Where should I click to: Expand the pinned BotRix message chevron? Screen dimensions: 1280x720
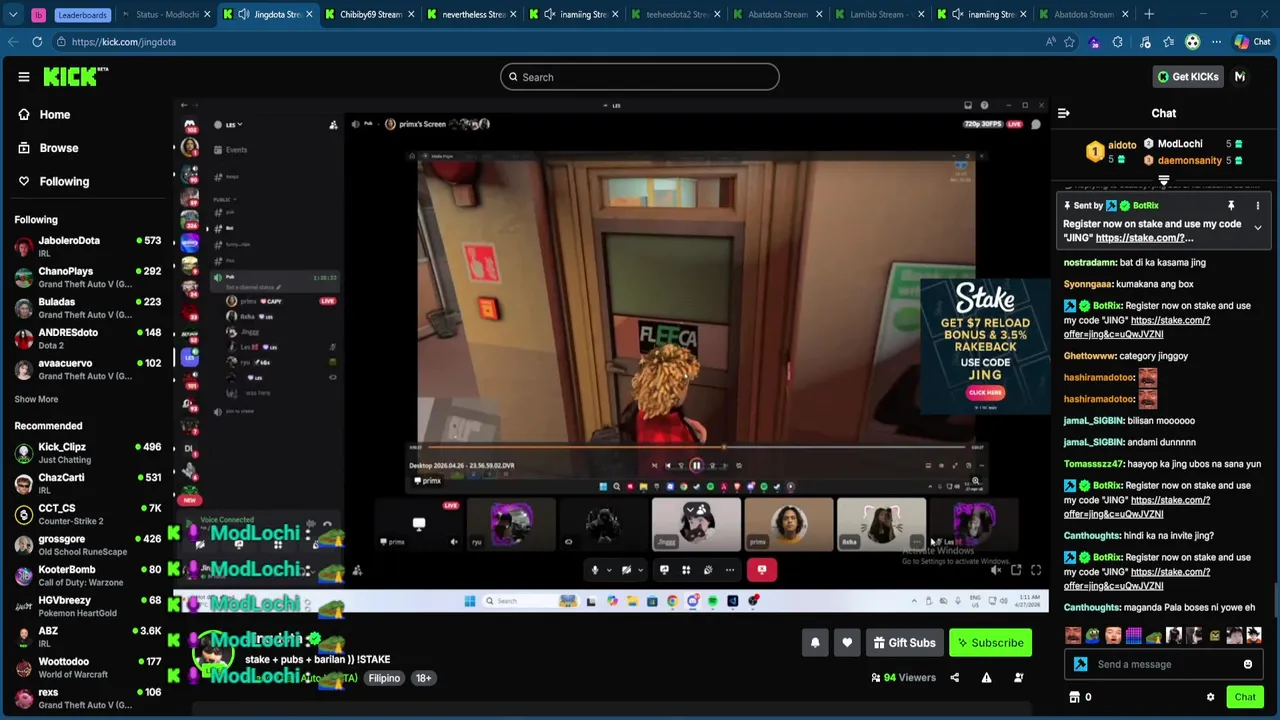point(1258,228)
